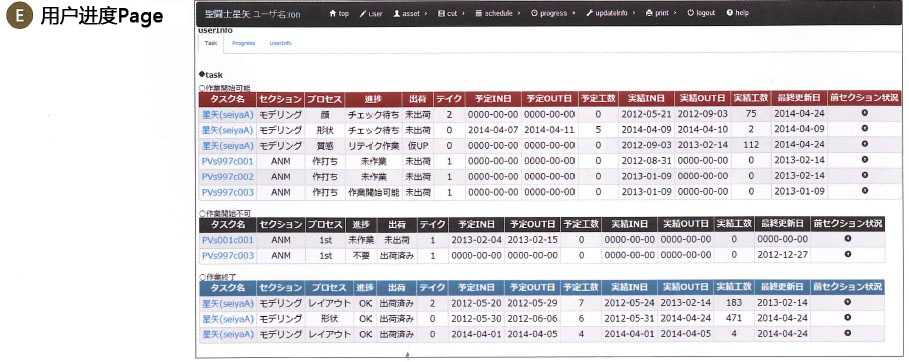Open the asset dropdown menu

click(410, 13)
